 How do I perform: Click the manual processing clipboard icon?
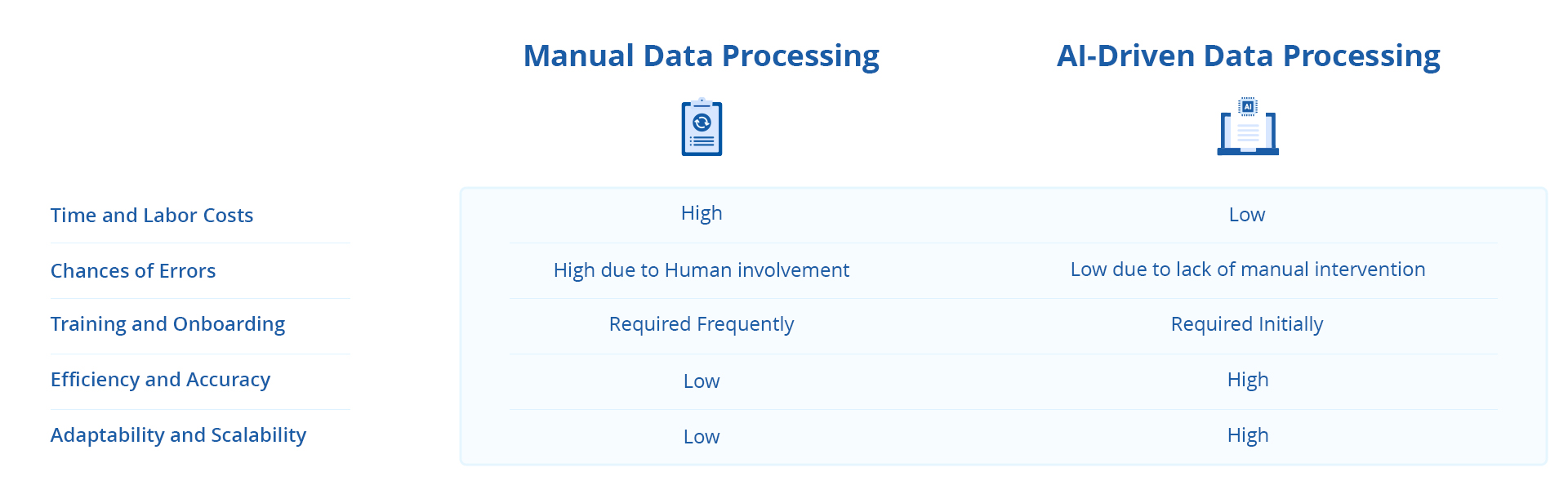(702, 127)
